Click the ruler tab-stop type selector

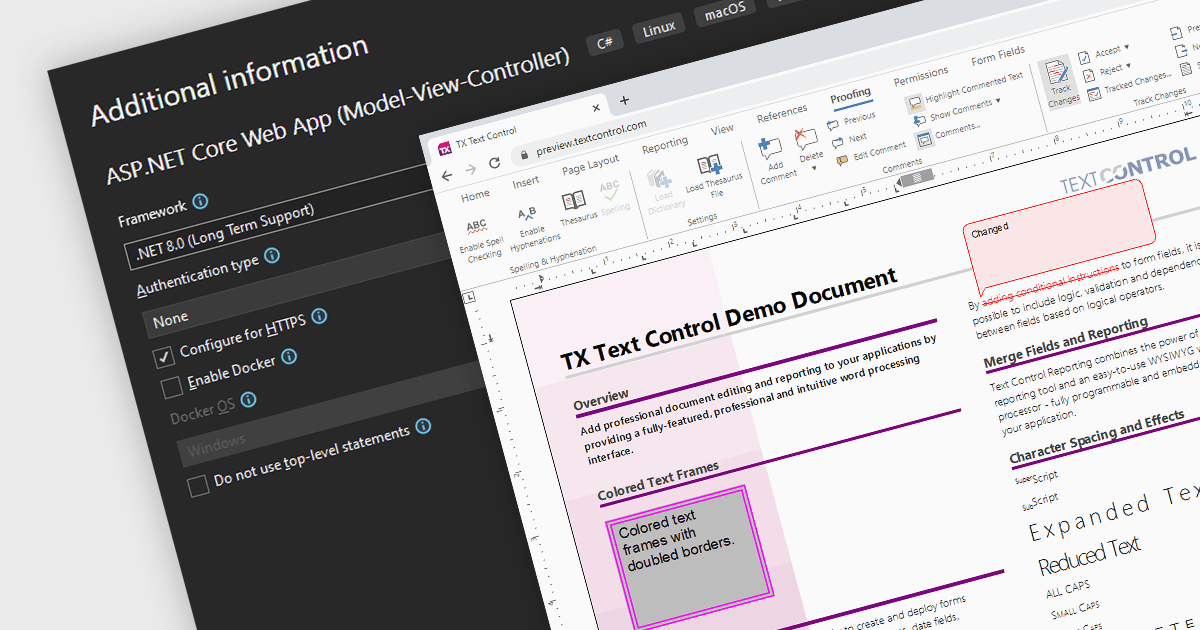pyautogui.click(x=470, y=298)
